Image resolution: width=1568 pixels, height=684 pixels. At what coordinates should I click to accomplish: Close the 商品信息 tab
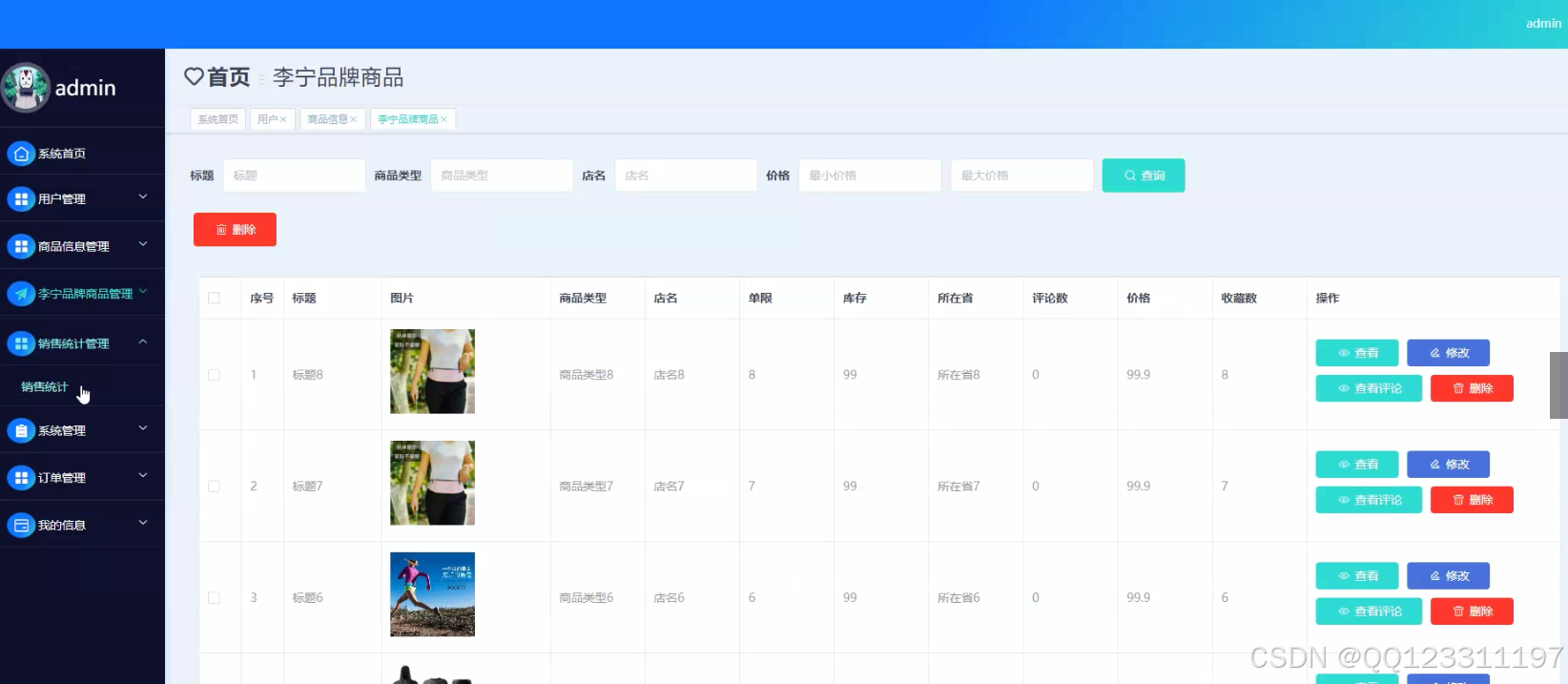pos(353,119)
